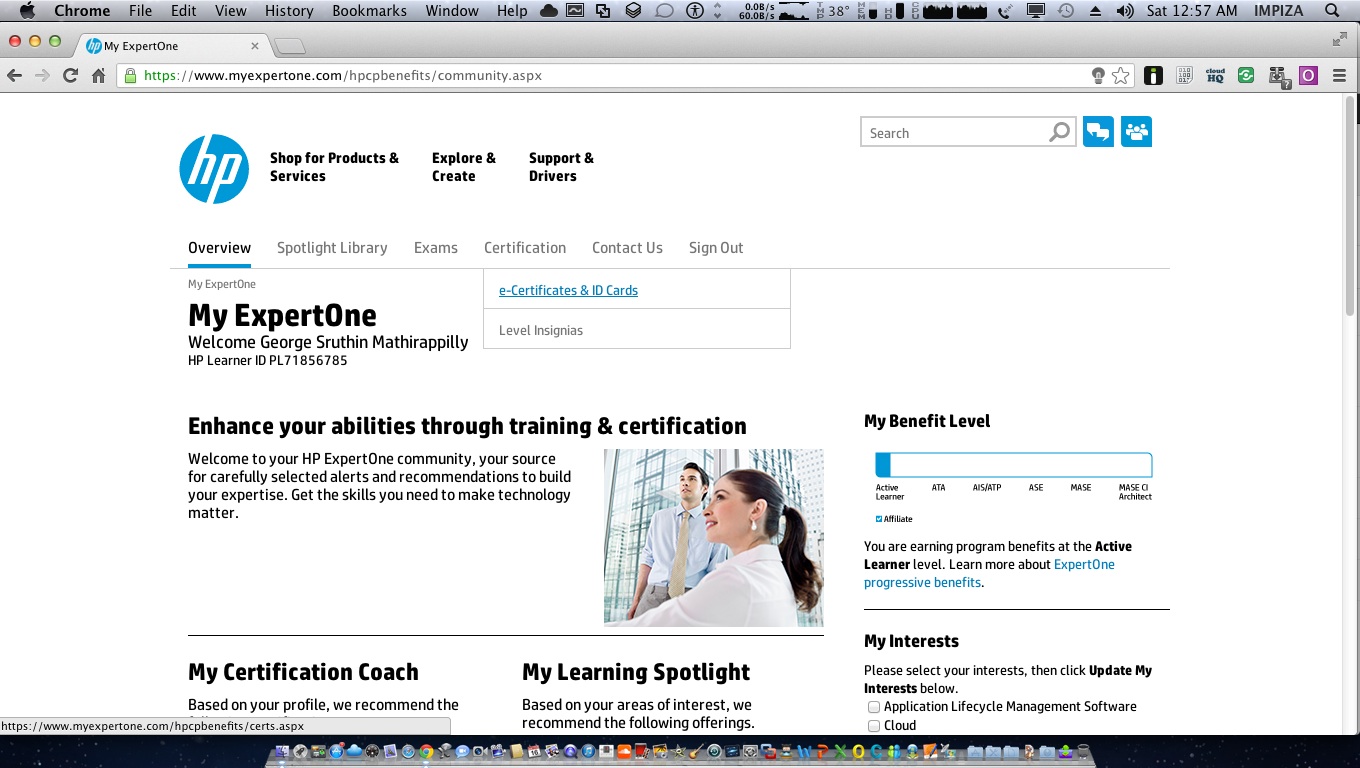This screenshot has width=1360, height=768.
Task: Click the magnifier icon in the Search box
Action: (1059, 132)
